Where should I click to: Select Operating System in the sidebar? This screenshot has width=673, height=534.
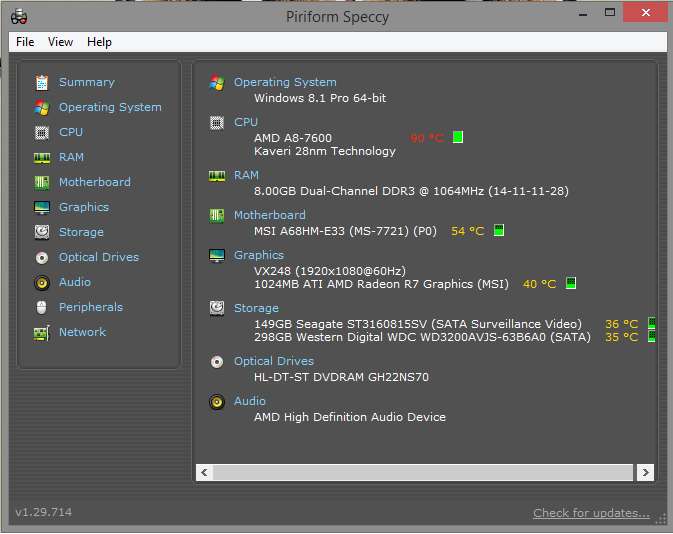[110, 107]
